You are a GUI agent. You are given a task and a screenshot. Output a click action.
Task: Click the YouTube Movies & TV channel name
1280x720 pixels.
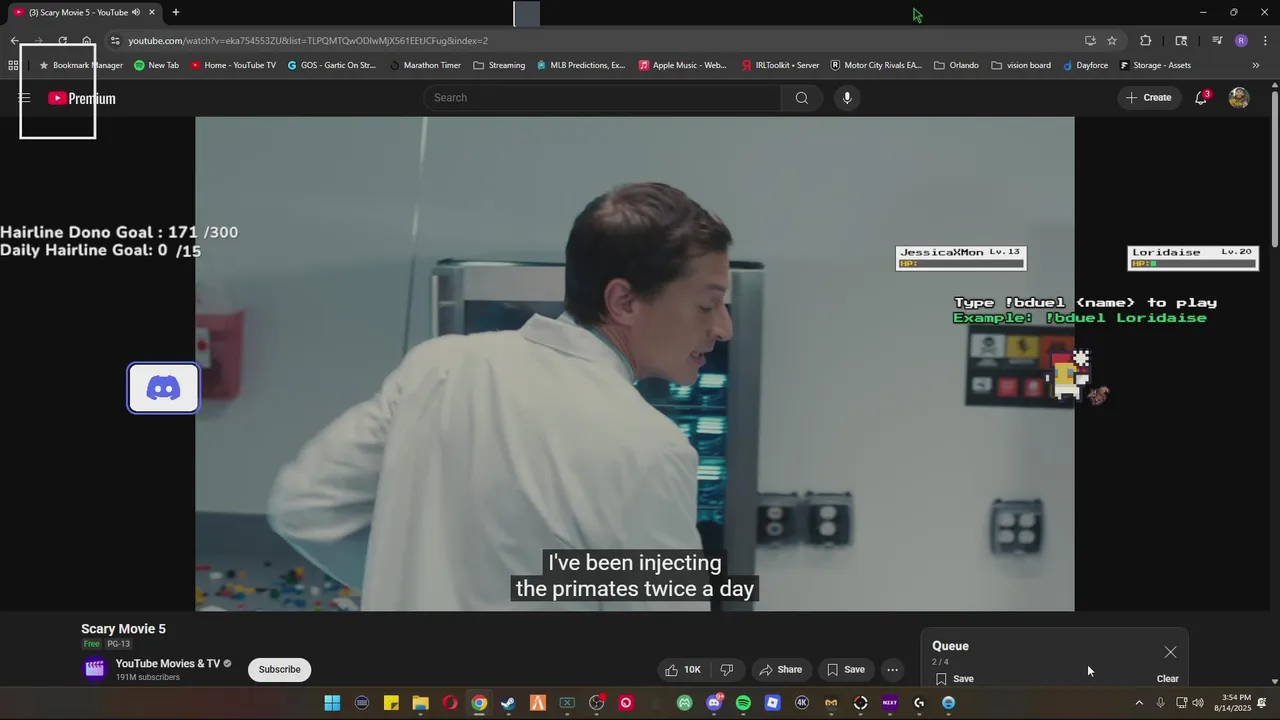pyautogui.click(x=168, y=664)
